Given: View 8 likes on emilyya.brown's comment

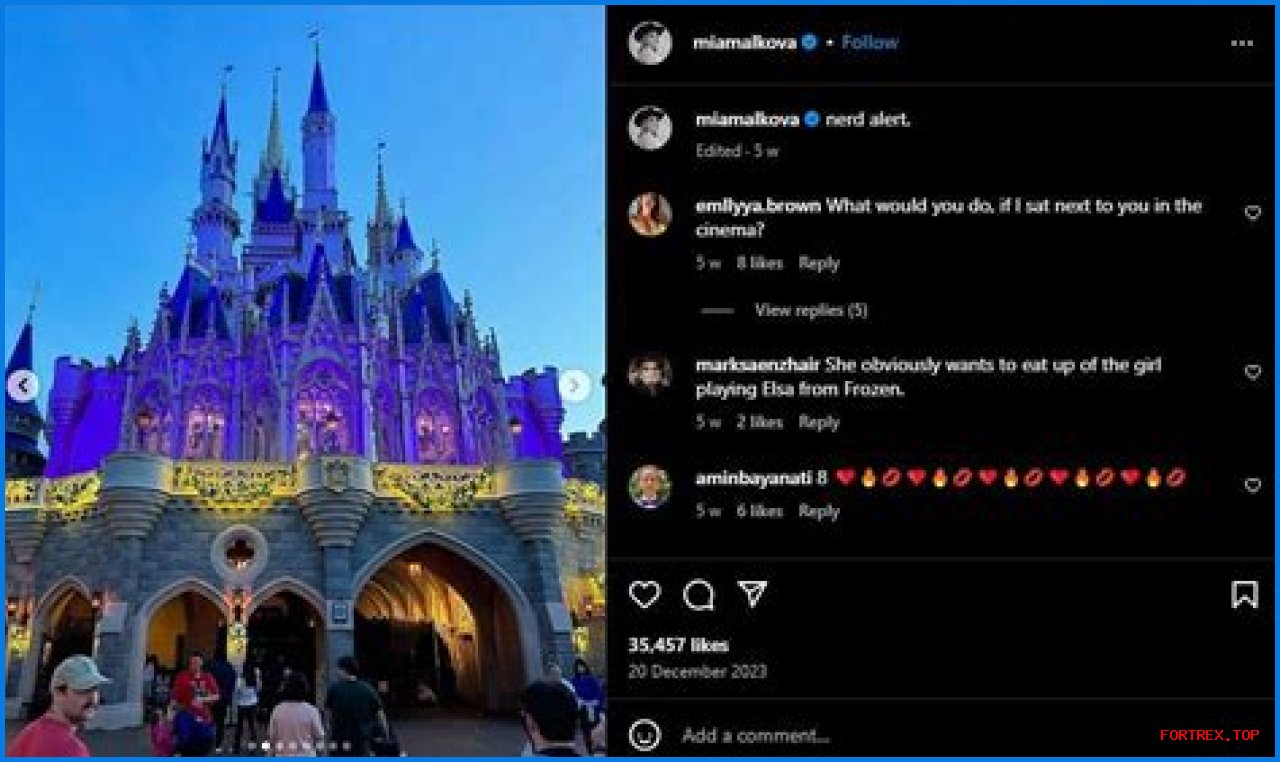Looking at the screenshot, I should (x=760, y=263).
